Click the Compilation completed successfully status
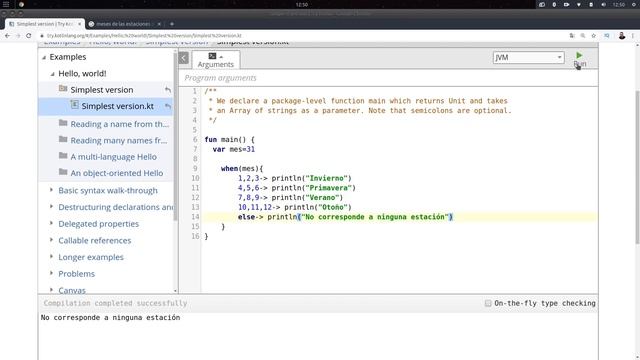The image size is (640, 360). tap(115, 303)
